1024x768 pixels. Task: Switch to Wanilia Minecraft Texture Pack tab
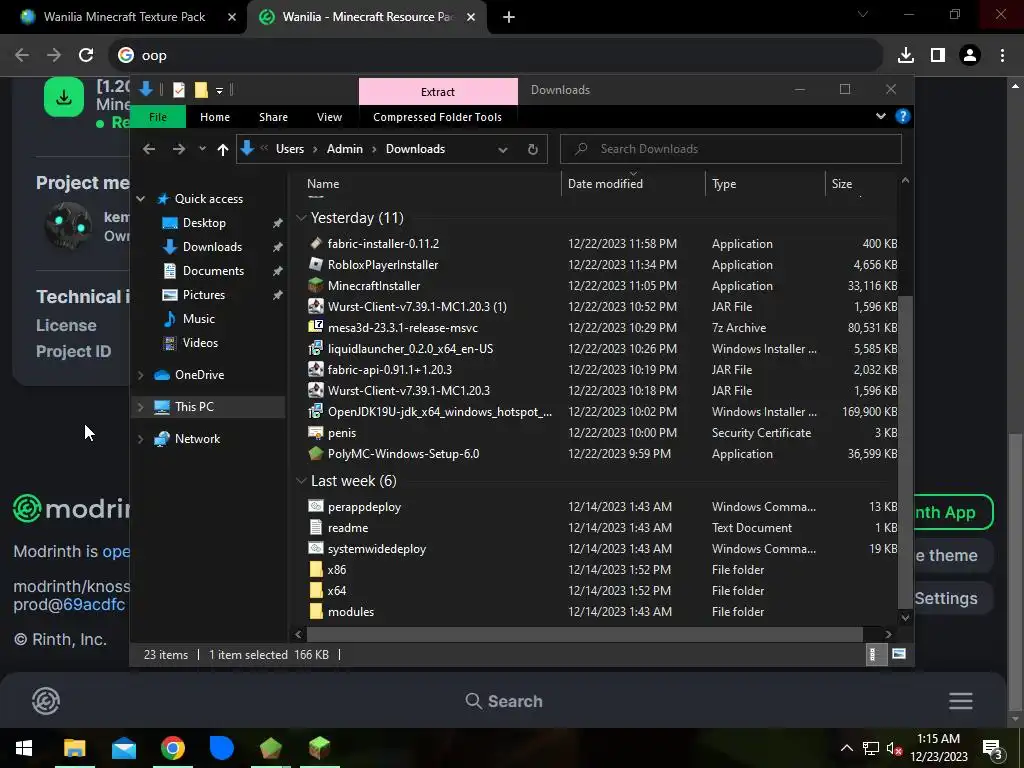pos(124,17)
